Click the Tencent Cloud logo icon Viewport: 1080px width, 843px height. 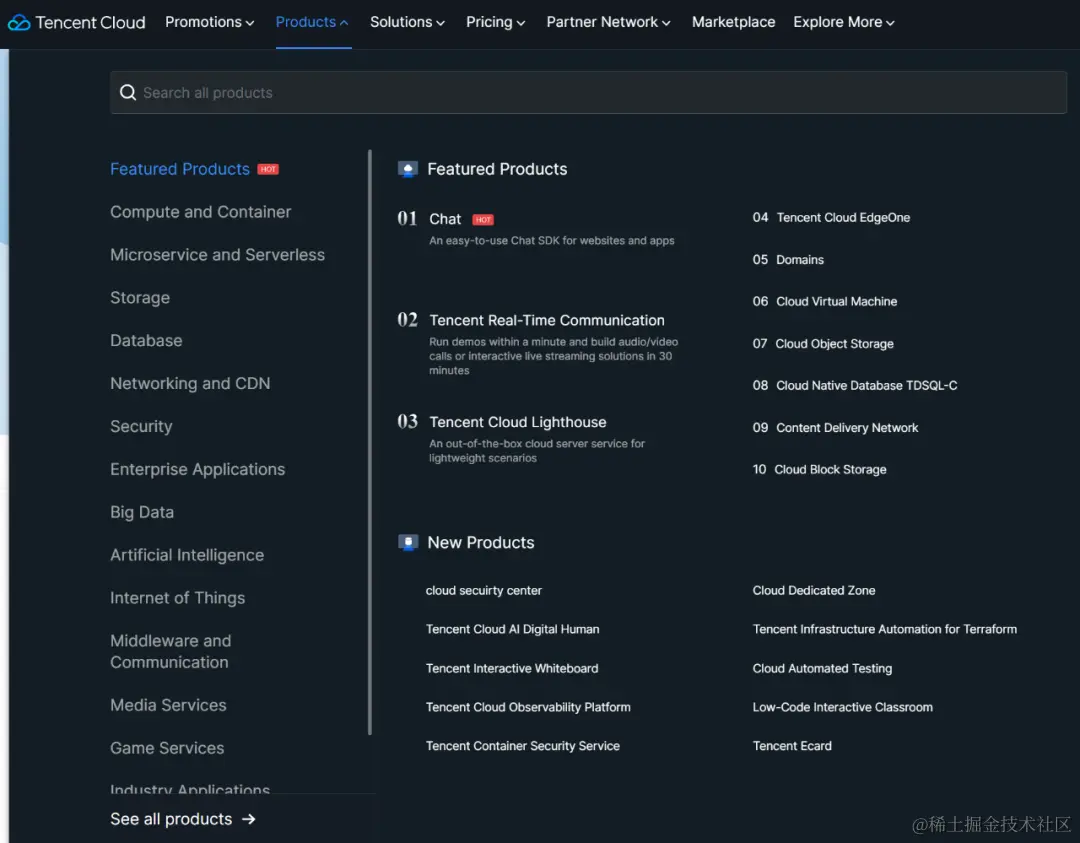[19, 23]
